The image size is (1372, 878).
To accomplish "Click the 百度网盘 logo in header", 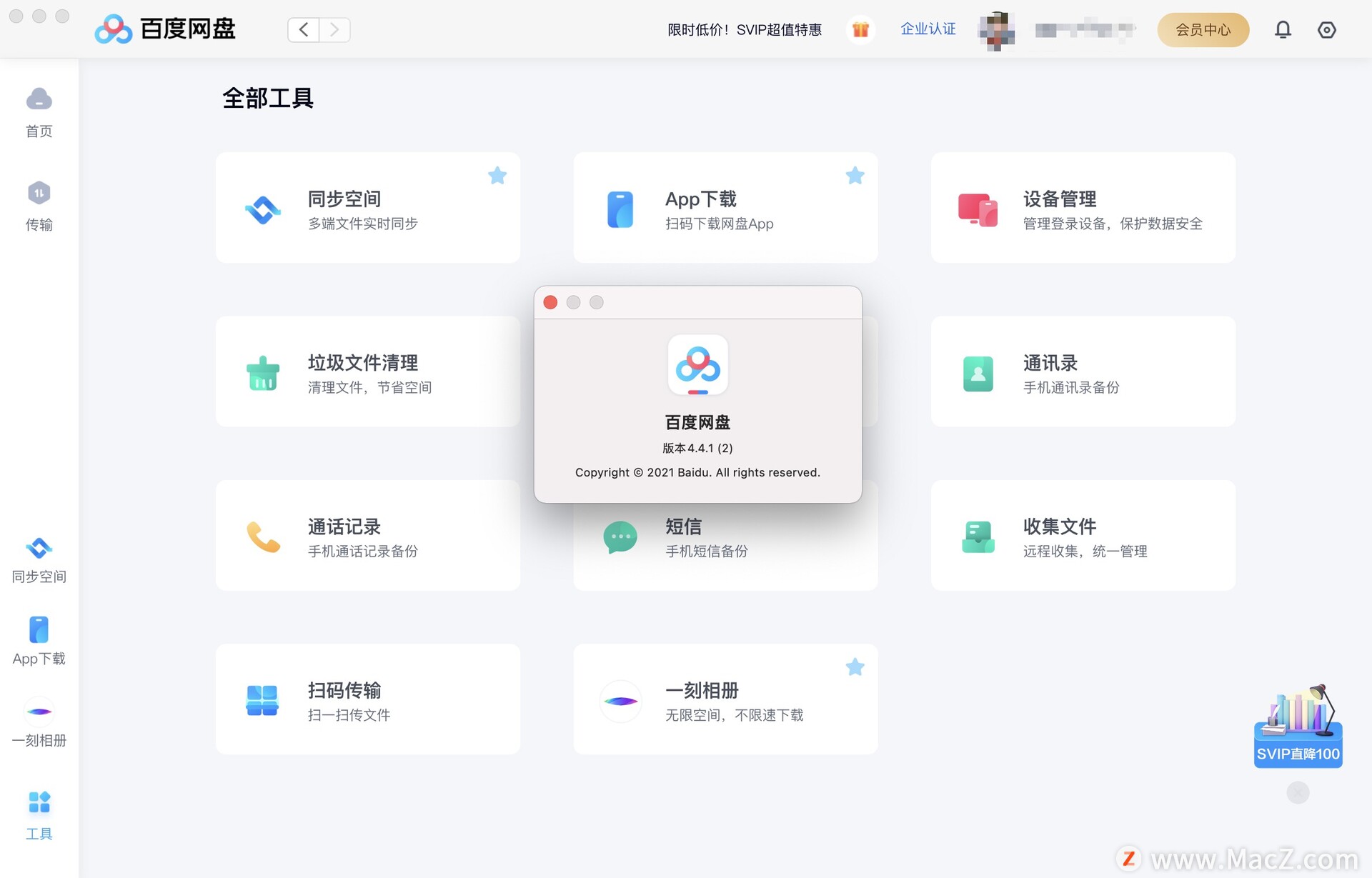I will 165,29.
